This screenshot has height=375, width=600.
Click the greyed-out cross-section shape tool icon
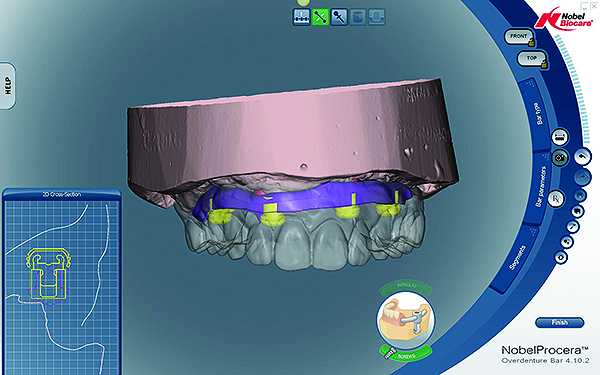pos(377,17)
